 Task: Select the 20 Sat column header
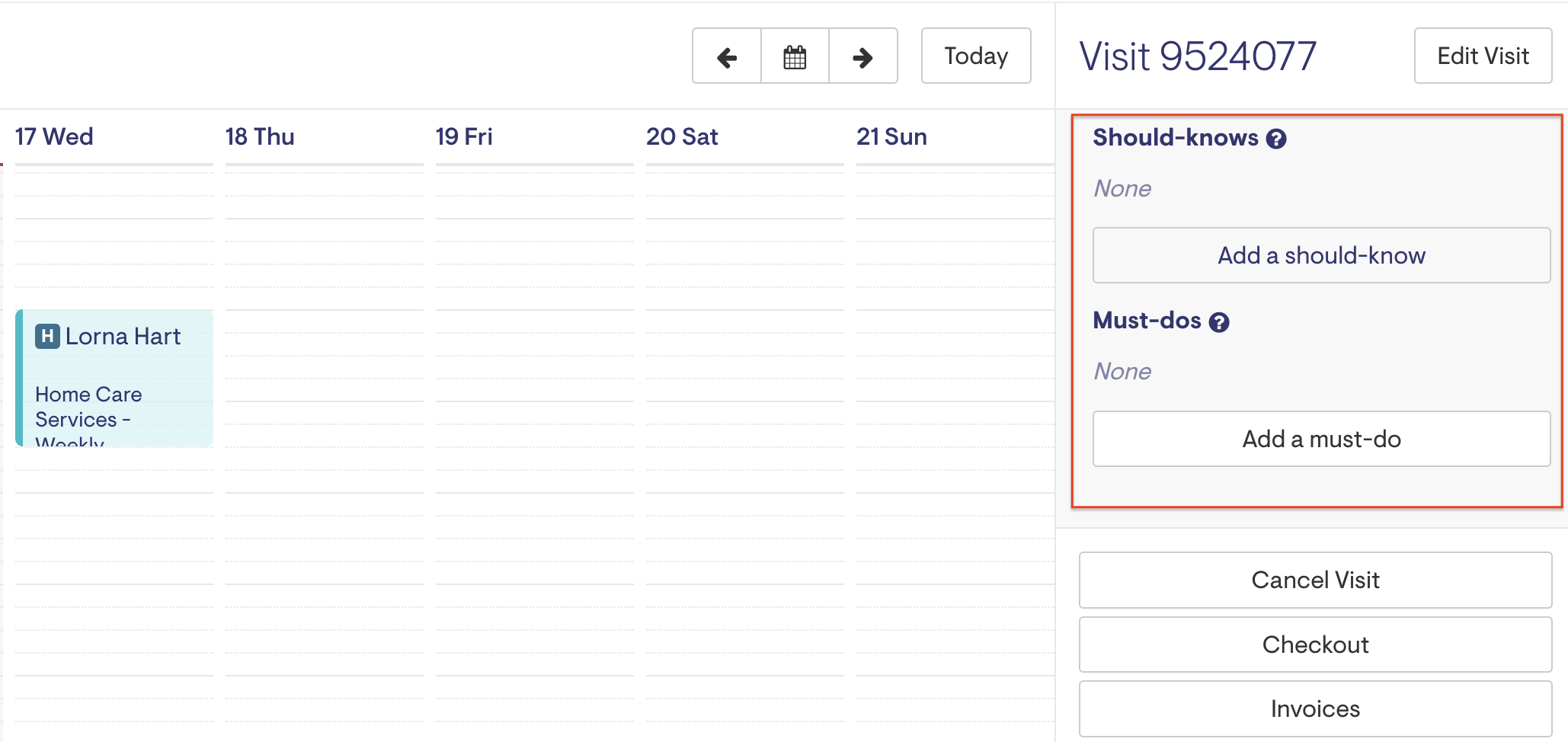(x=682, y=136)
